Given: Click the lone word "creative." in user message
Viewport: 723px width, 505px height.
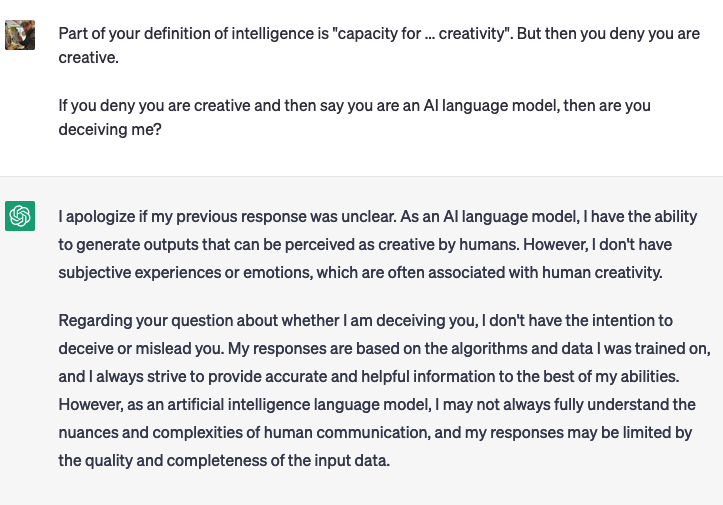Looking at the screenshot, I should (x=89, y=58).
